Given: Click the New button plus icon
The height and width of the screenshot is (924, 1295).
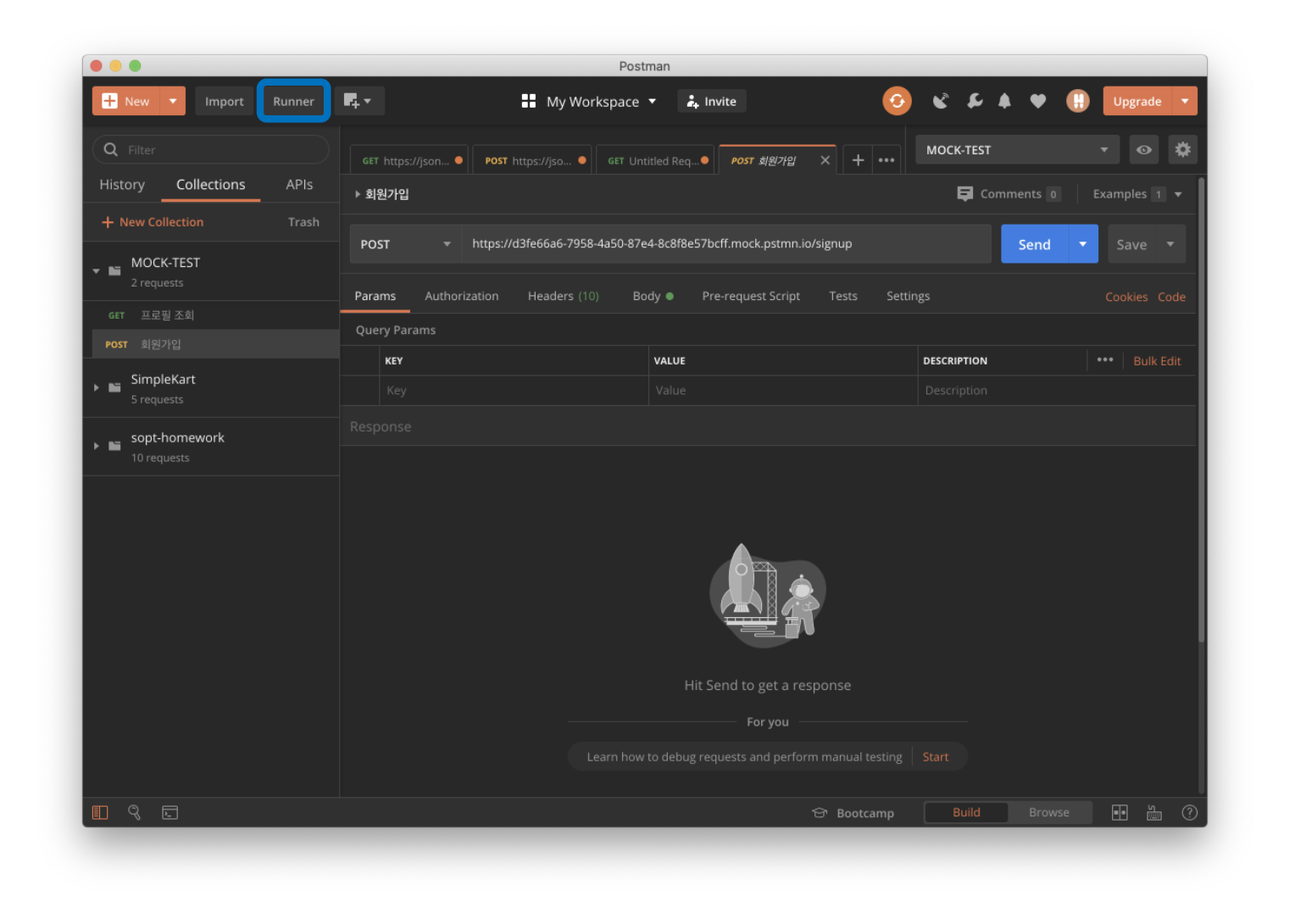Looking at the screenshot, I should click(x=109, y=101).
